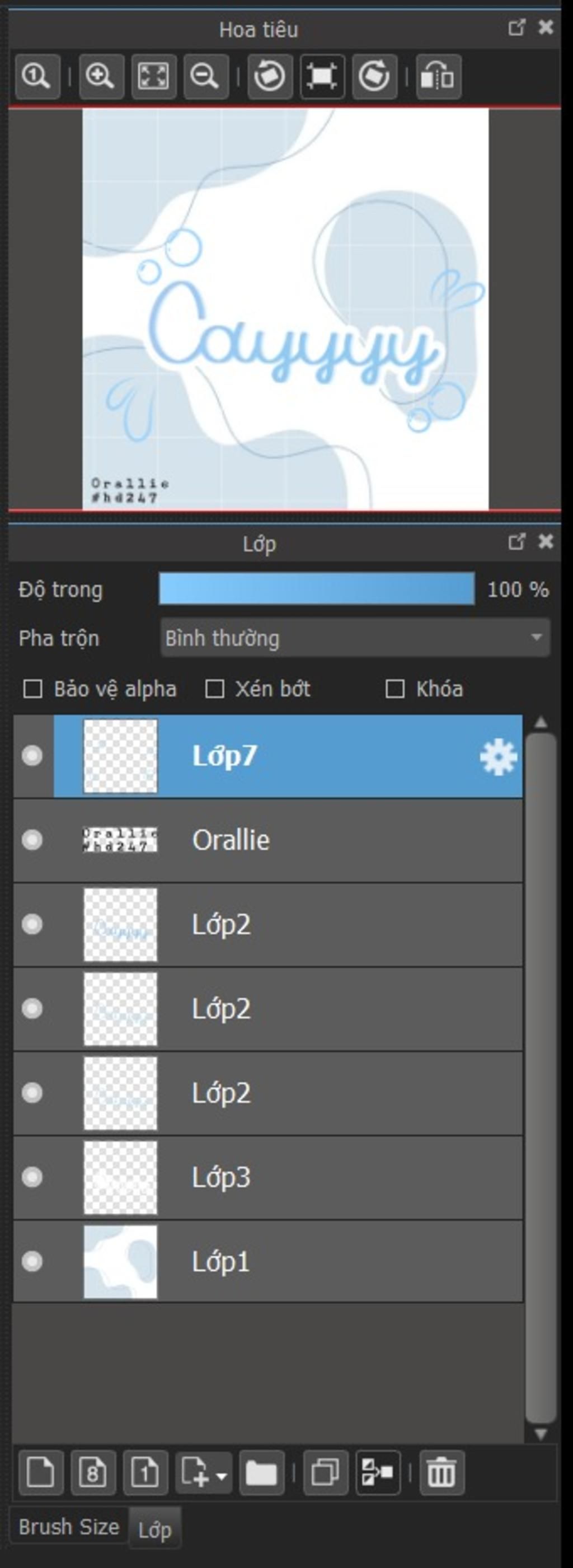Adjust the Độ trong opacity slider
The width and height of the screenshot is (573, 1568).
point(316,588)
